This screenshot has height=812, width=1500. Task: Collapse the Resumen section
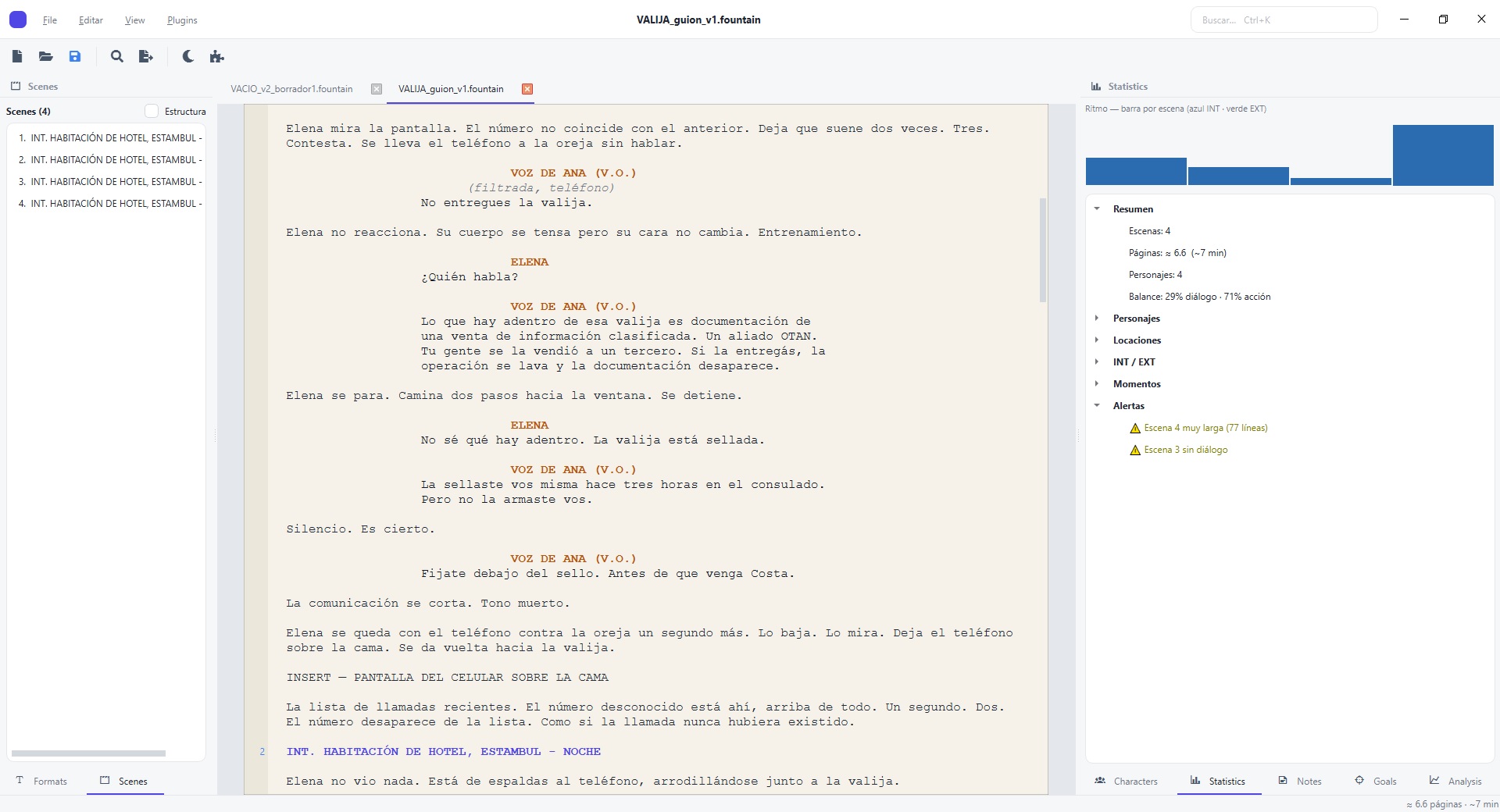(1097, 209)
